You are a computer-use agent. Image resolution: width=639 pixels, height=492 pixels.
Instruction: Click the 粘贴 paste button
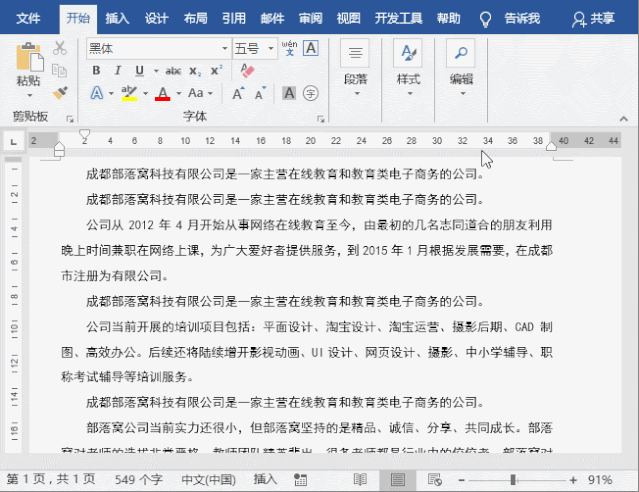click(x=28, y=68)
